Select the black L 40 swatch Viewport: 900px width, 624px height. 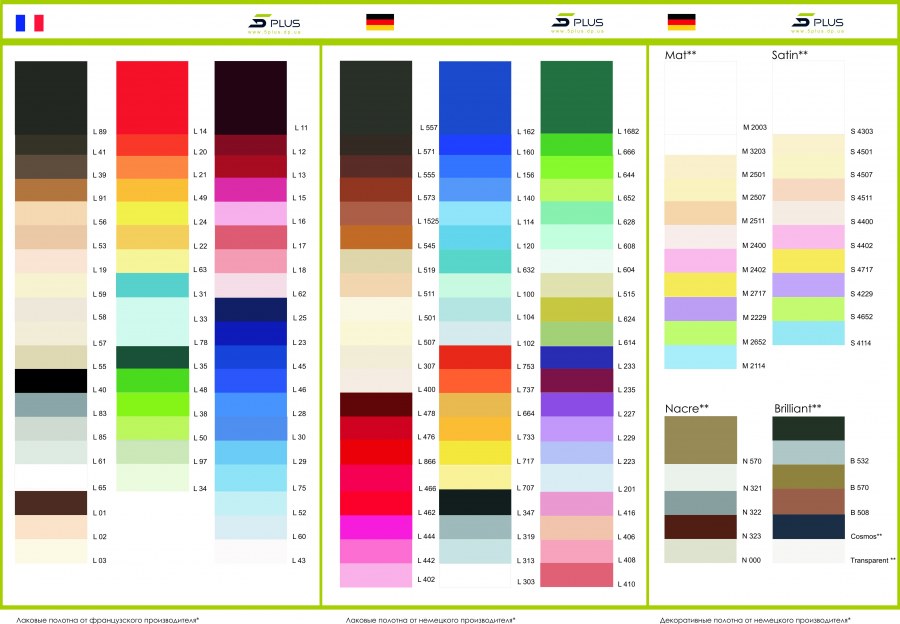pyautogui.click(x=51, y=381)
